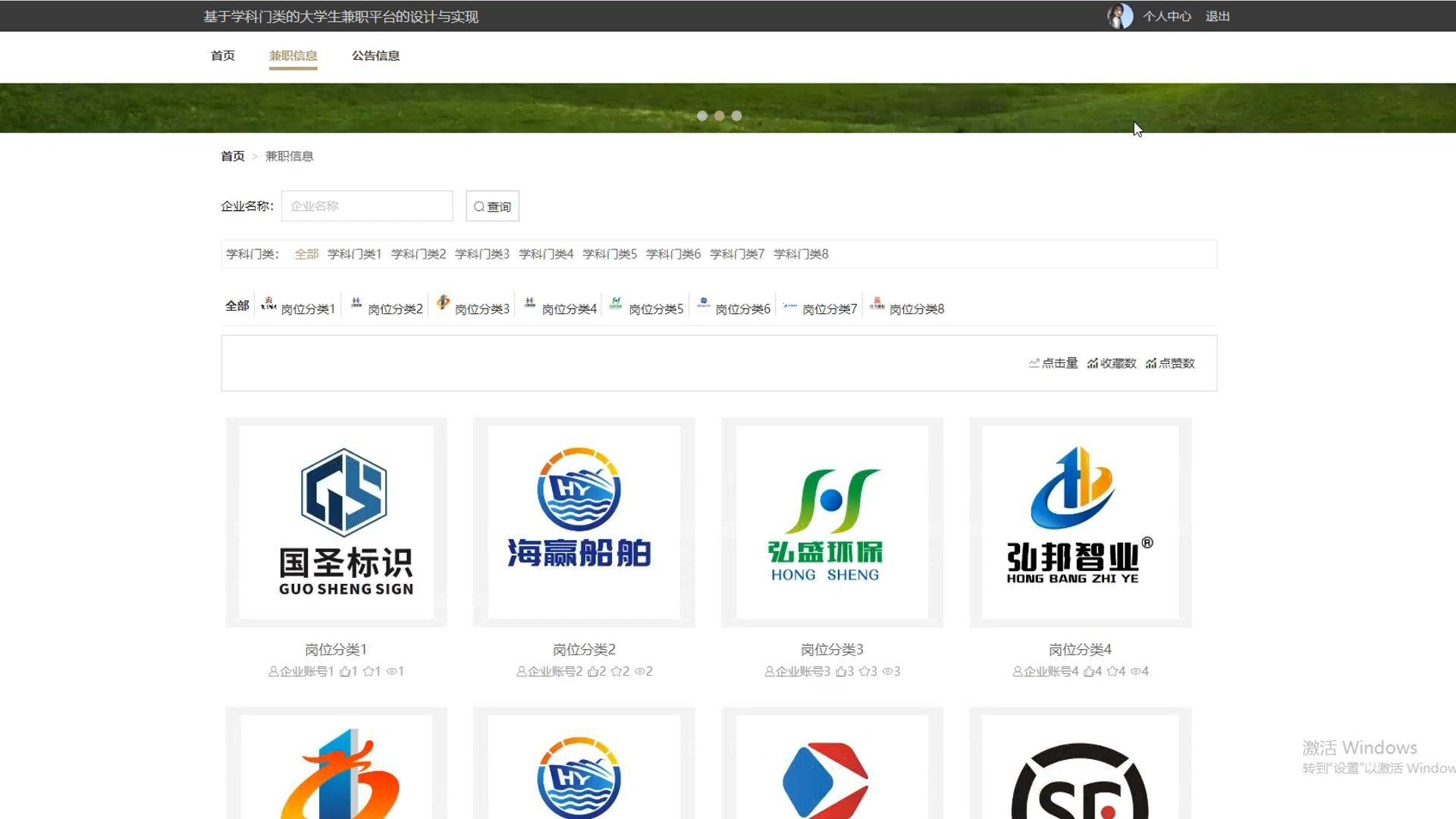Click 岗位分类4 title under fourth card
Screen dimensions: 1456x819
(x=1080, y=650)
